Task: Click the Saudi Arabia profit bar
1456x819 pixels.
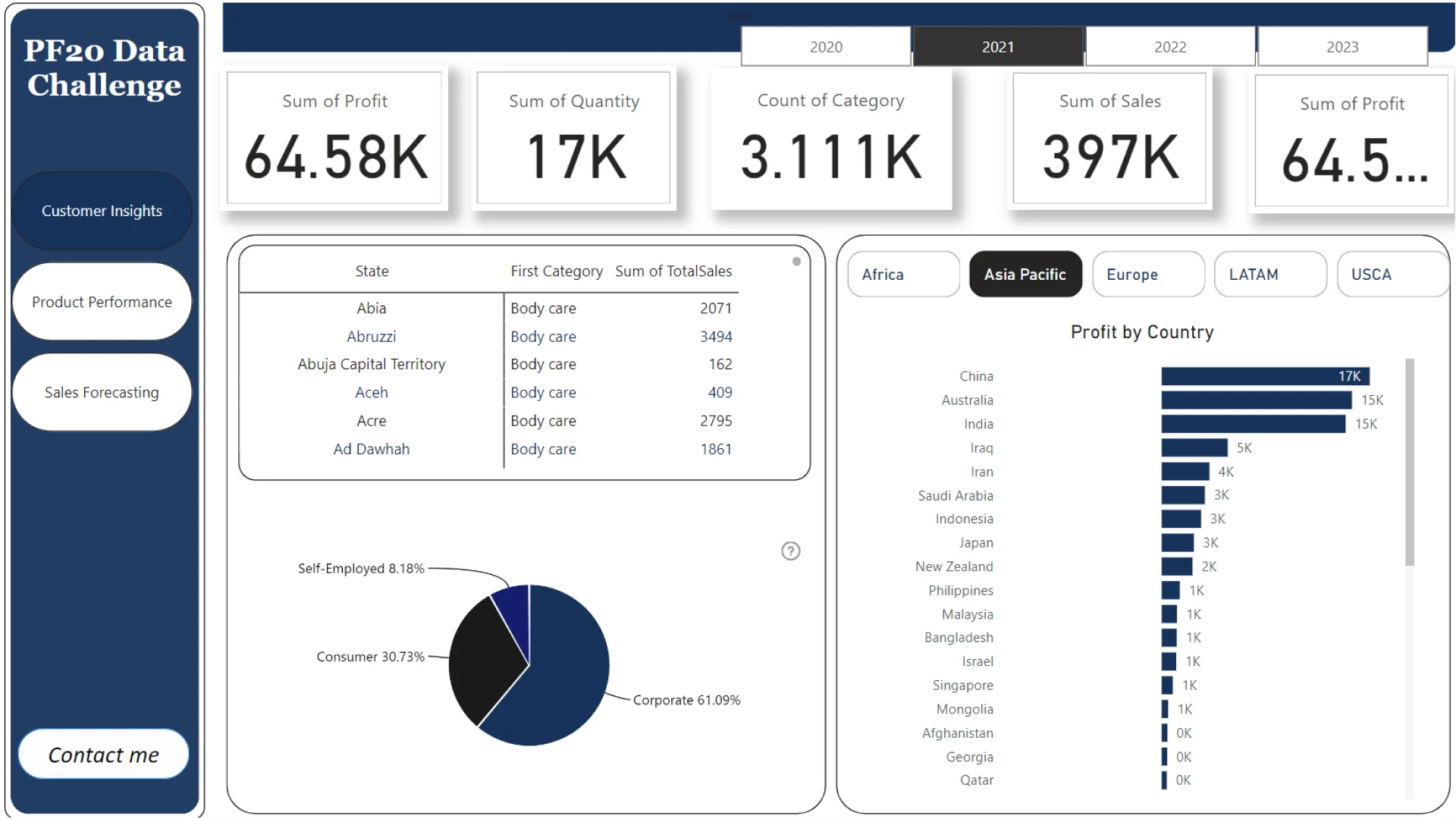Action: tap(1183, 495)
